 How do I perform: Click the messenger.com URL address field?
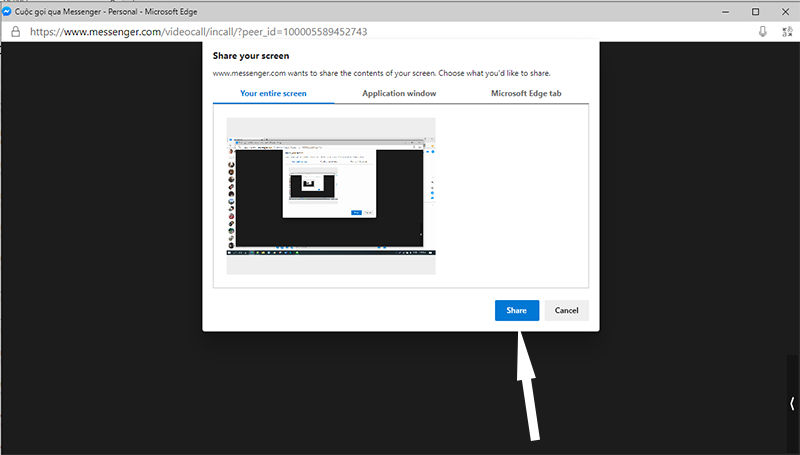point(198,32)
